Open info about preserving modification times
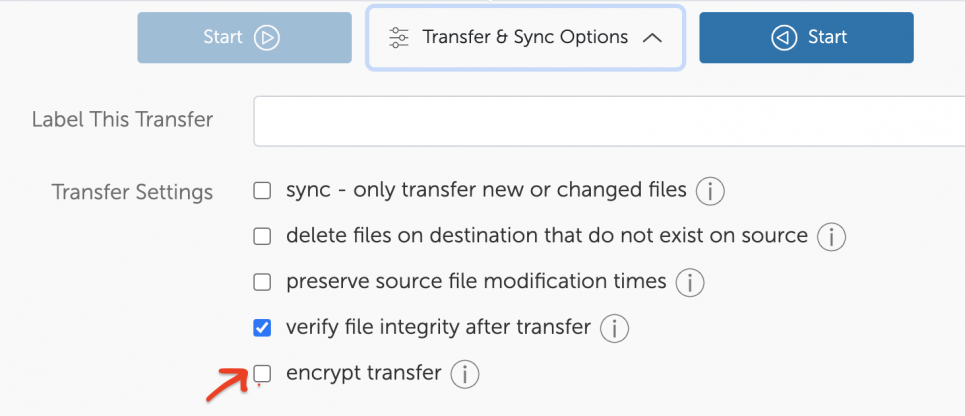This screenshot has width=965, height=416. tap(689, 282)
